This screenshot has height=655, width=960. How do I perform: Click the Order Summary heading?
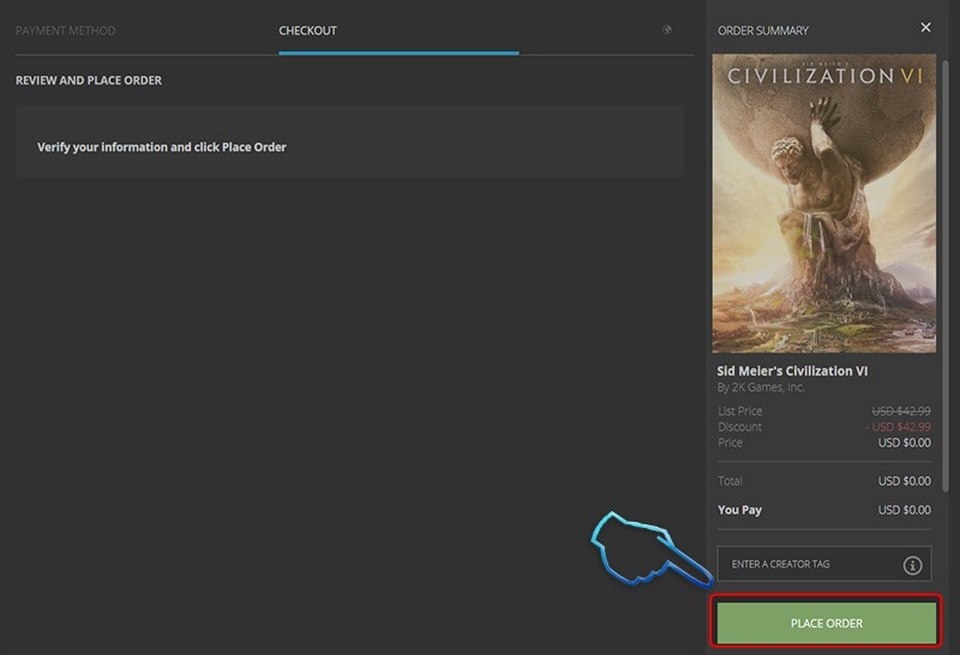[763, 31]
